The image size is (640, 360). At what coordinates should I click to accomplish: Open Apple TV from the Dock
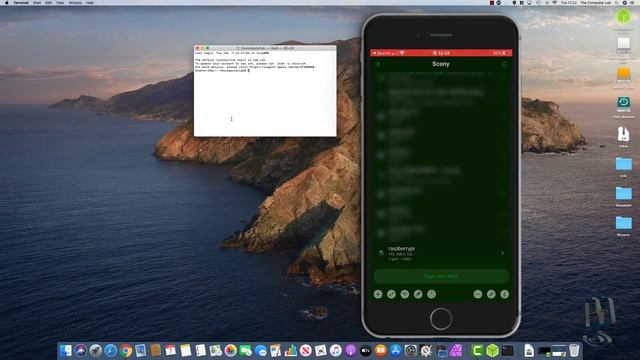(365, 350)
